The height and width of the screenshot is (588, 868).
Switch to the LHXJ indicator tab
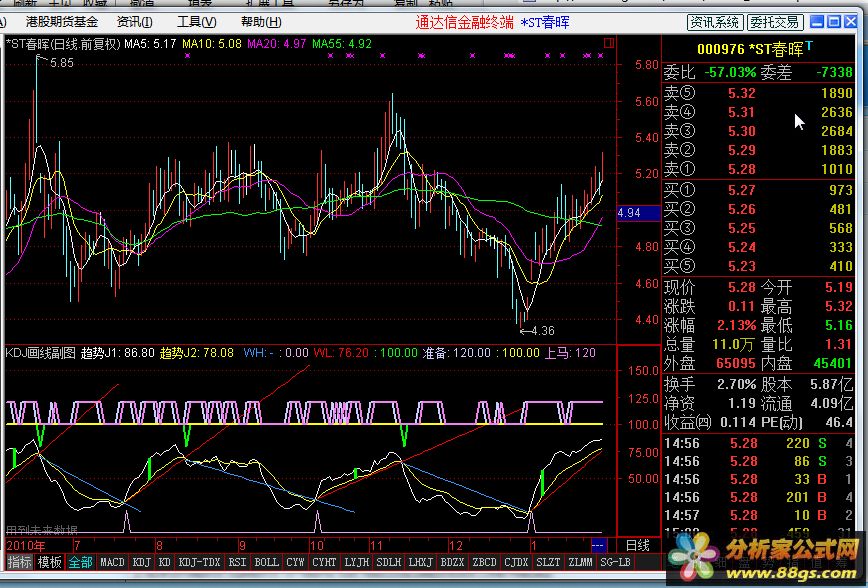click(421, 562)
